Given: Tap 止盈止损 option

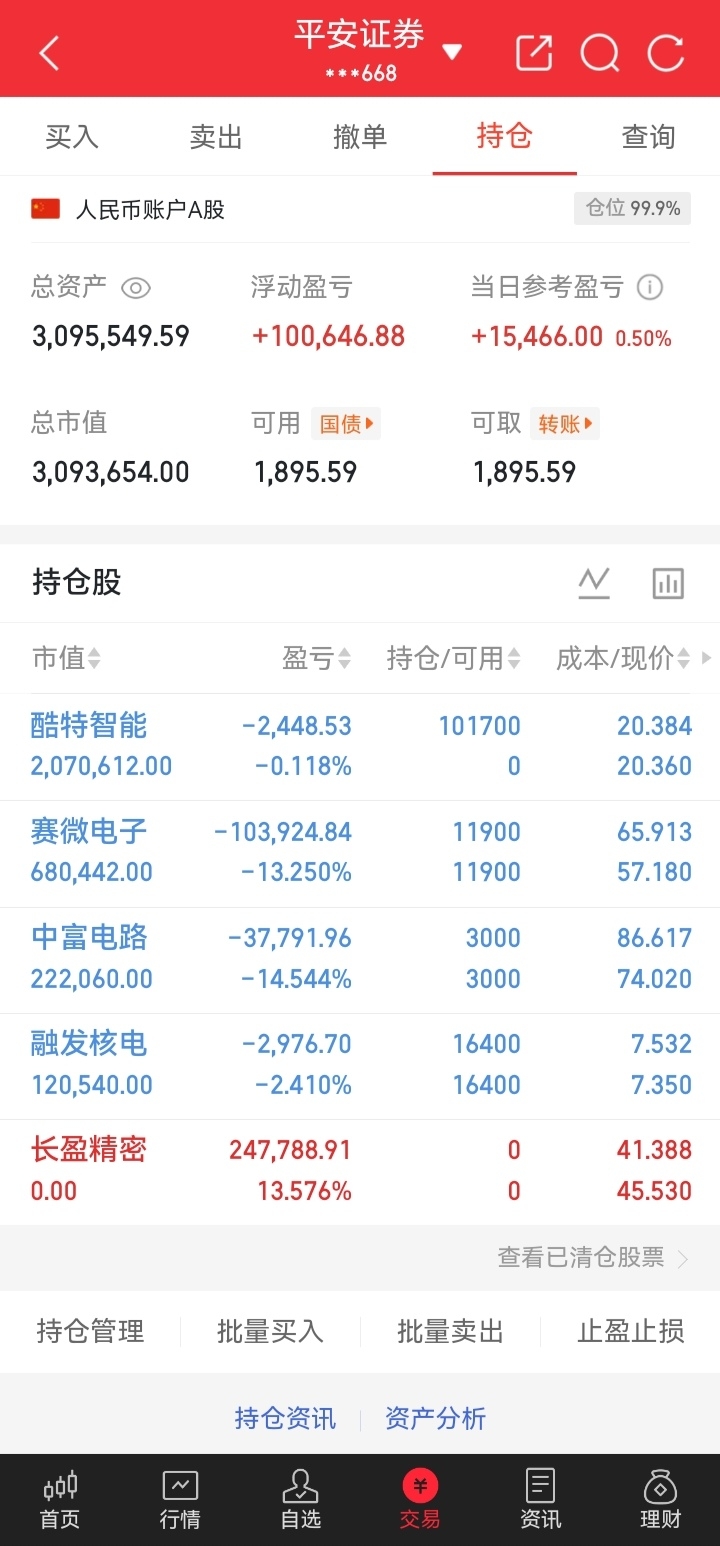Looking at the screenshot, I should click(630, 1331).
